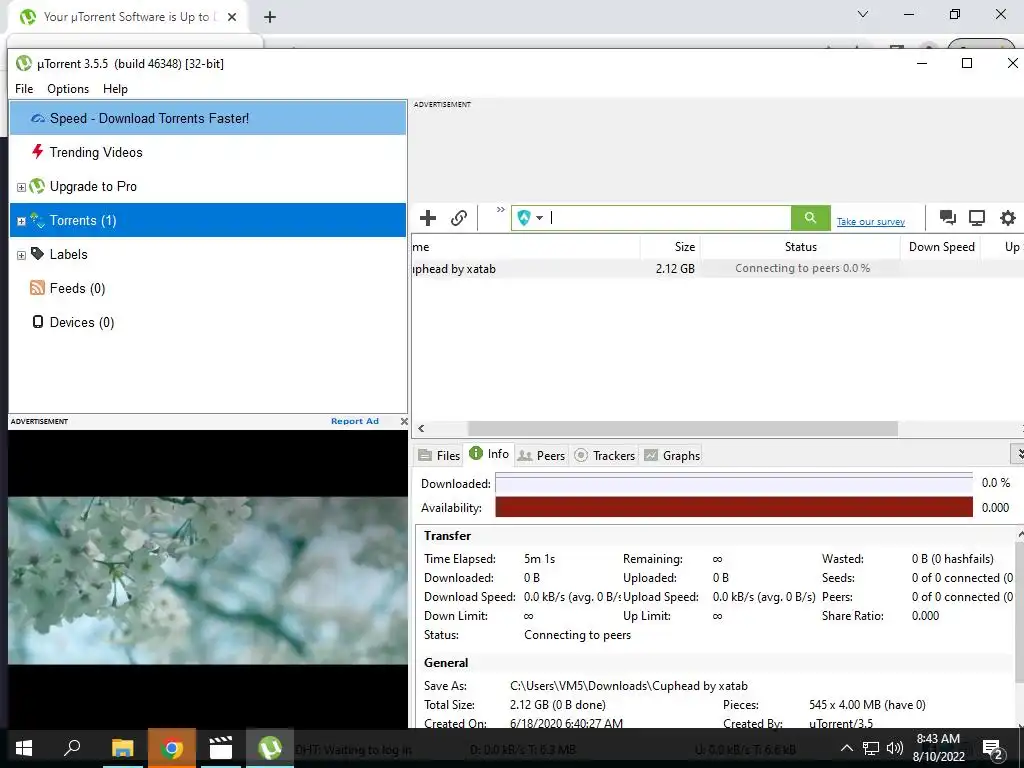Click the Devices phone icon

pyautogui.click(x=38, y=321)
